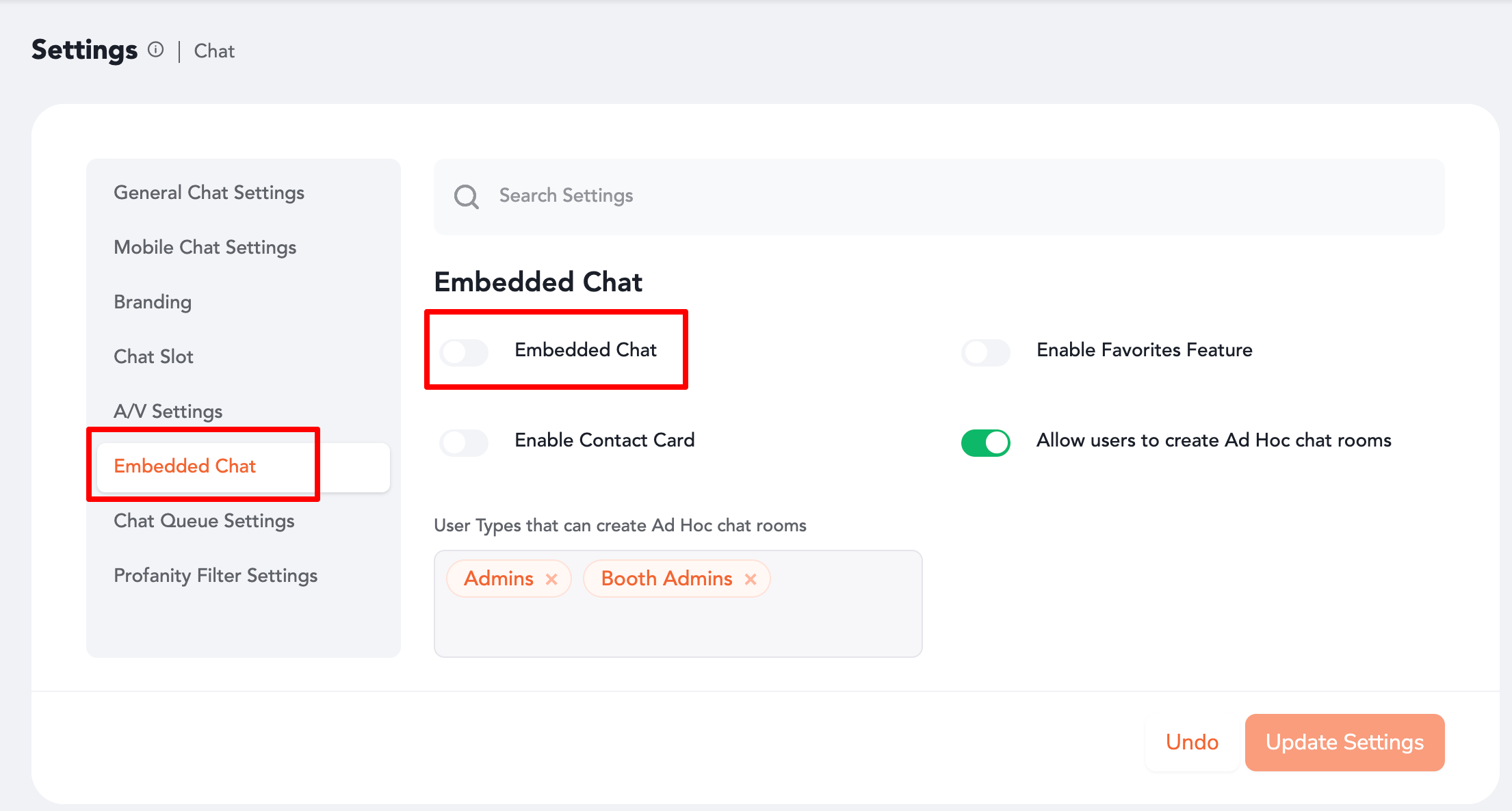The image size is (1512, 811).
Task: Remove the Booth Admins tag
Action: click(751, 579)
